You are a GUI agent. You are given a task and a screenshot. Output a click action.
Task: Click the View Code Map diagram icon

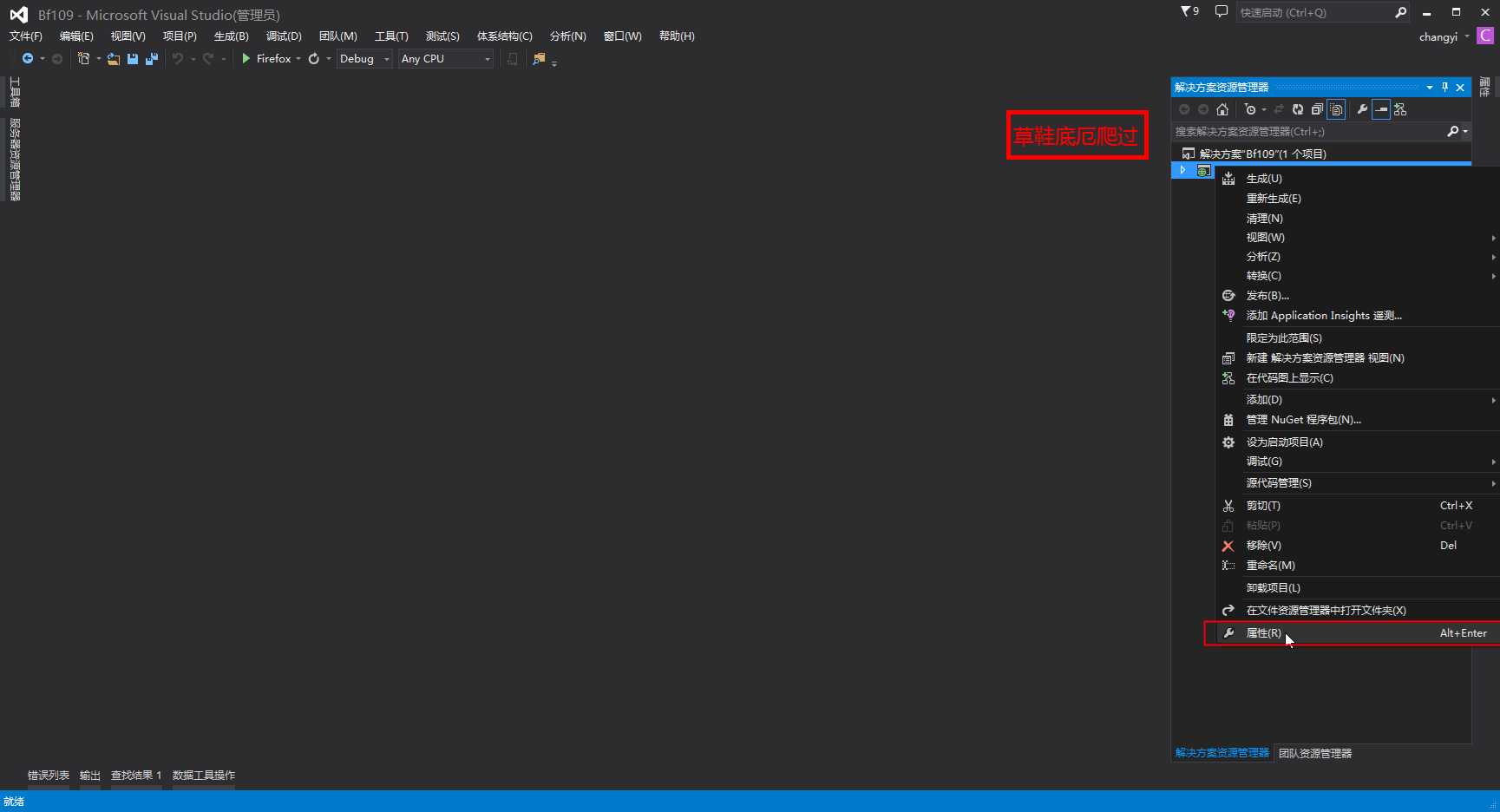pos(1400,109)
